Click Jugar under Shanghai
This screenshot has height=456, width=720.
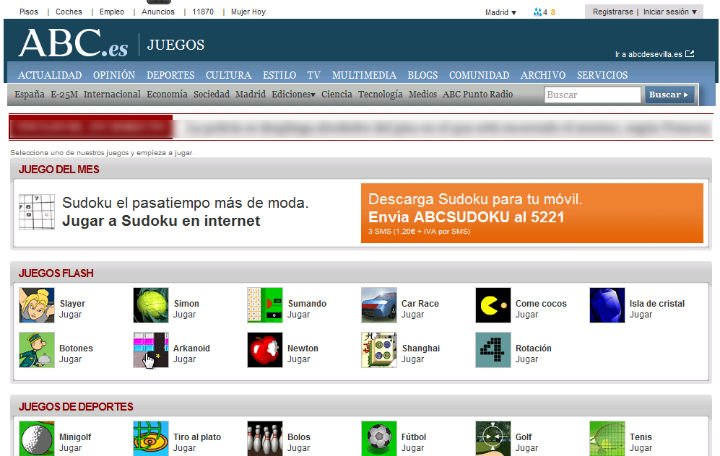coord(413,359)
